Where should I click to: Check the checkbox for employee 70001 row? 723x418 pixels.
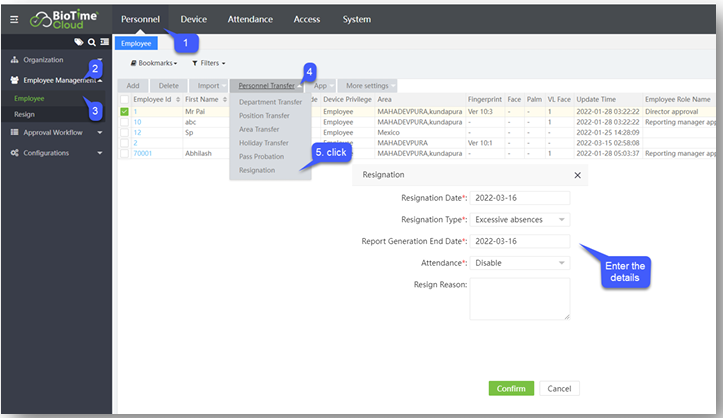tap(124, 153)
